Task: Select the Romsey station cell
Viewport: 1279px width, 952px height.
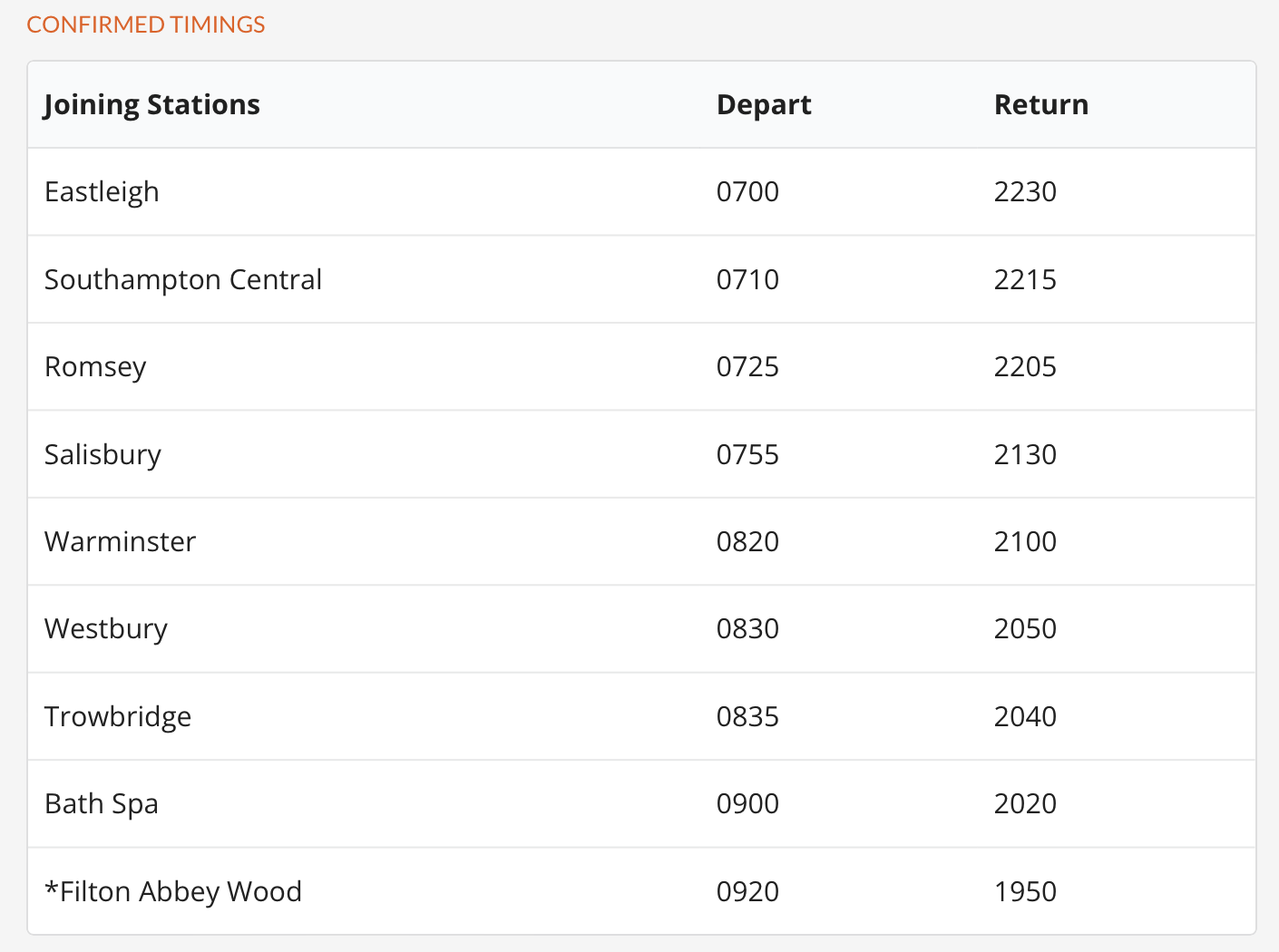Action: point(95,367)
